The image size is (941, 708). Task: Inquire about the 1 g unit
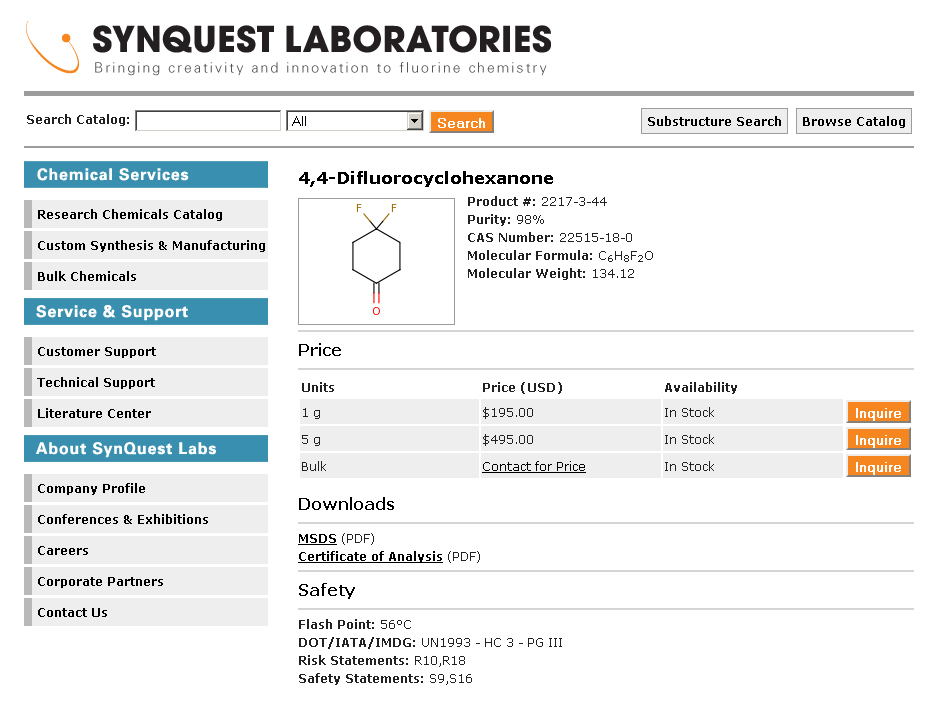click(877, 412)
